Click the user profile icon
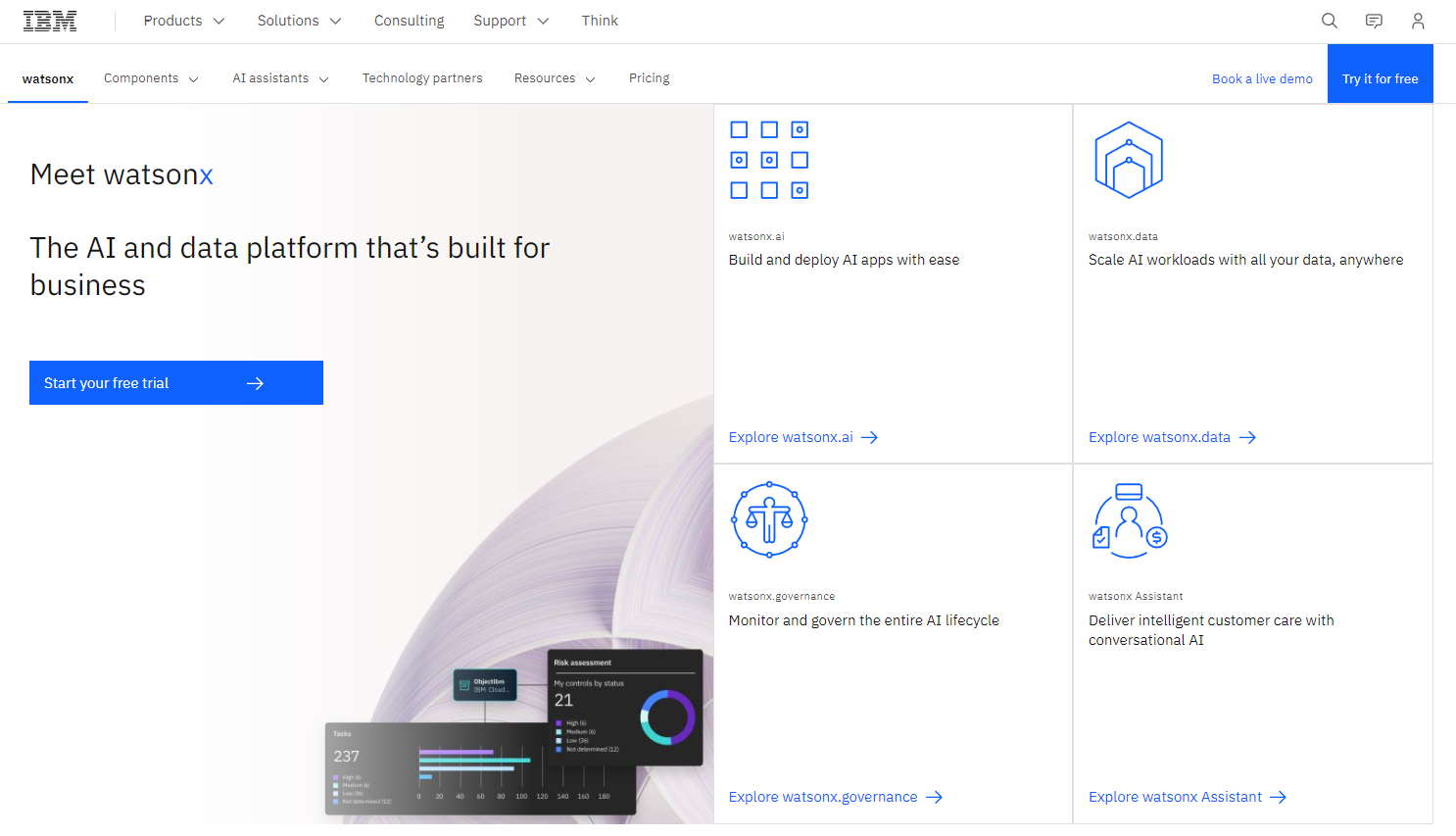This screenshot has width=1456, height=836. pos(1417,21)
